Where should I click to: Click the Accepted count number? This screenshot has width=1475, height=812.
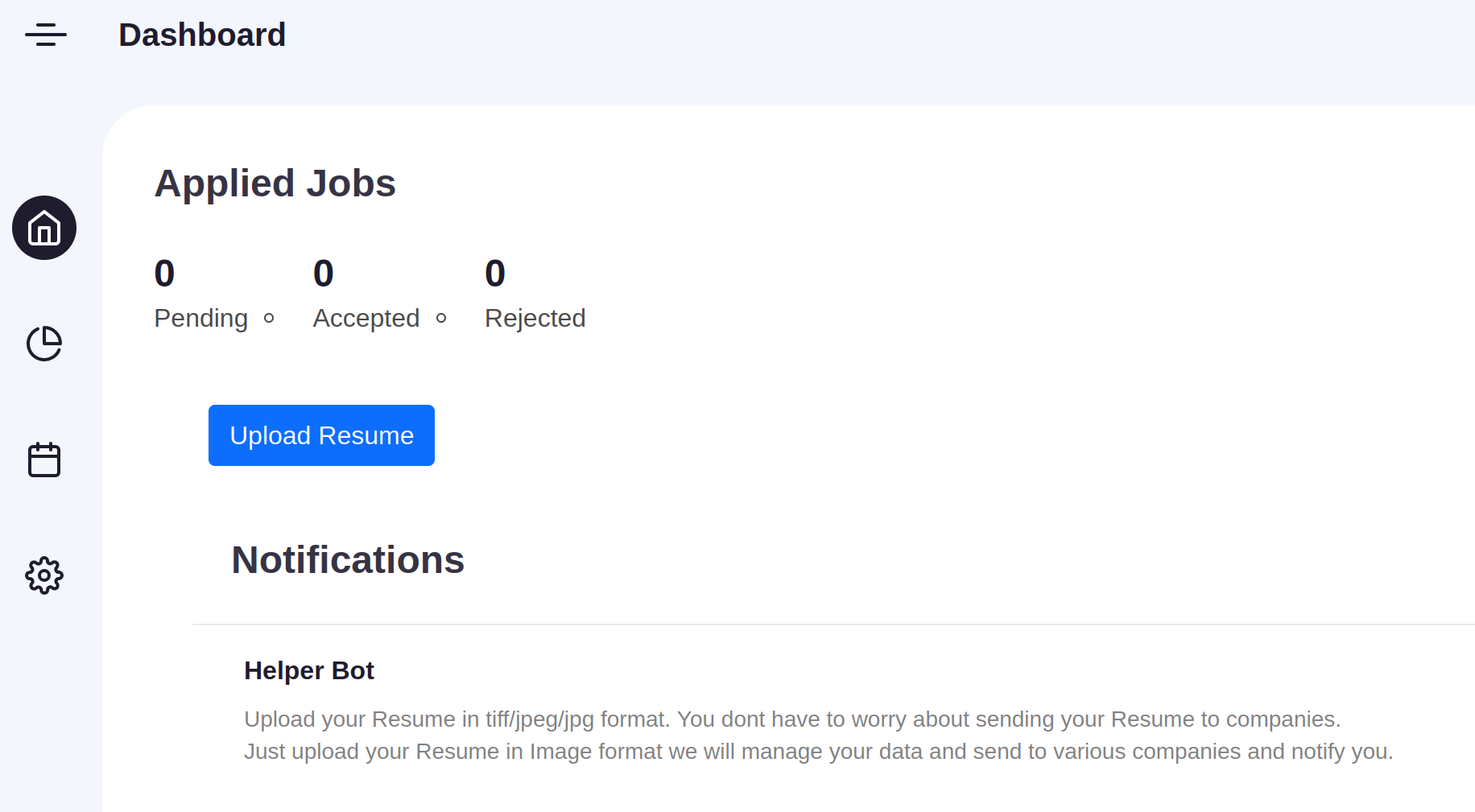(323, 274)
